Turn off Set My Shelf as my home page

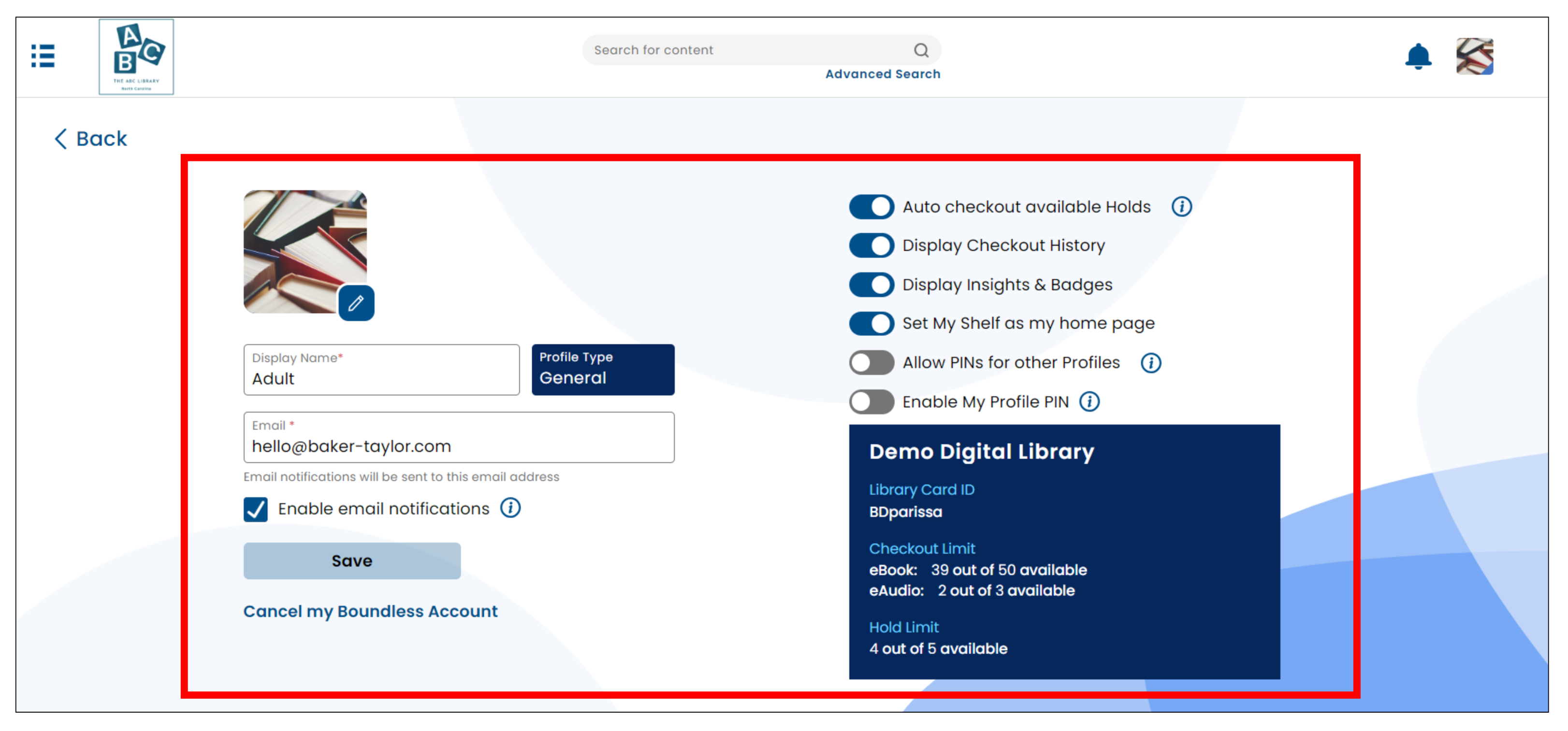point(871,323)
